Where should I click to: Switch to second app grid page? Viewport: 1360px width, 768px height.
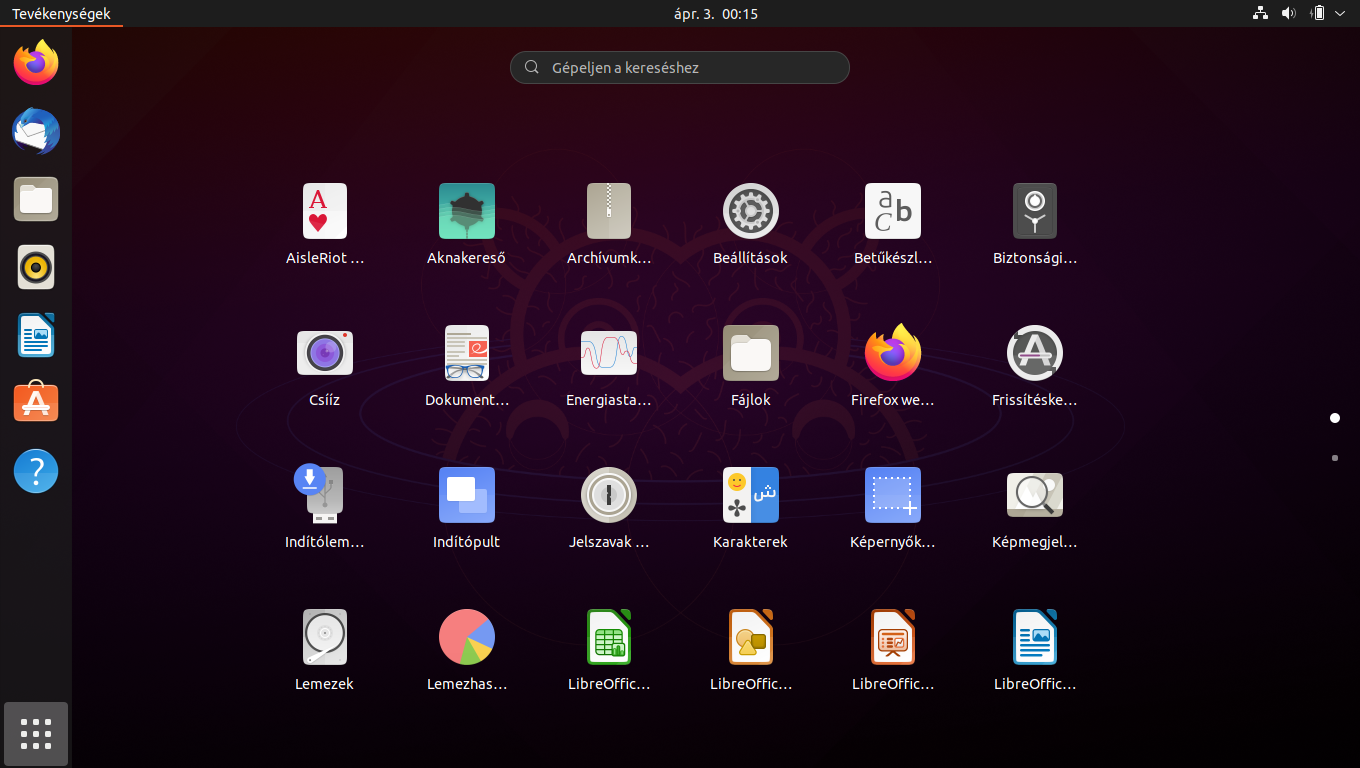tap(1335, 458)
